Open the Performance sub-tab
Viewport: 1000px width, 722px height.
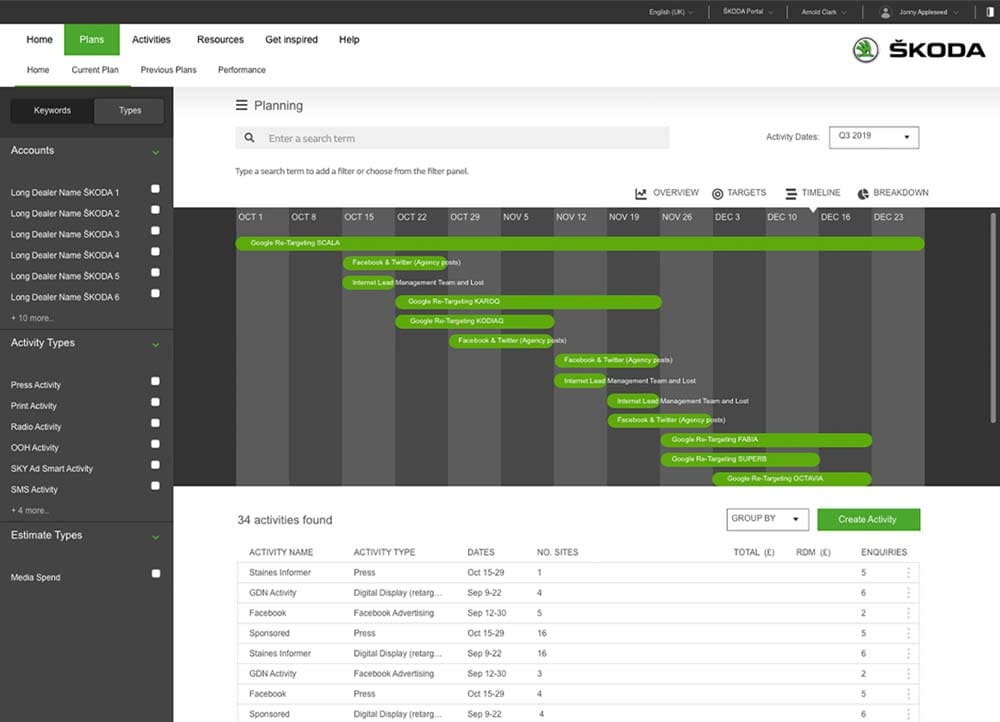242,70
